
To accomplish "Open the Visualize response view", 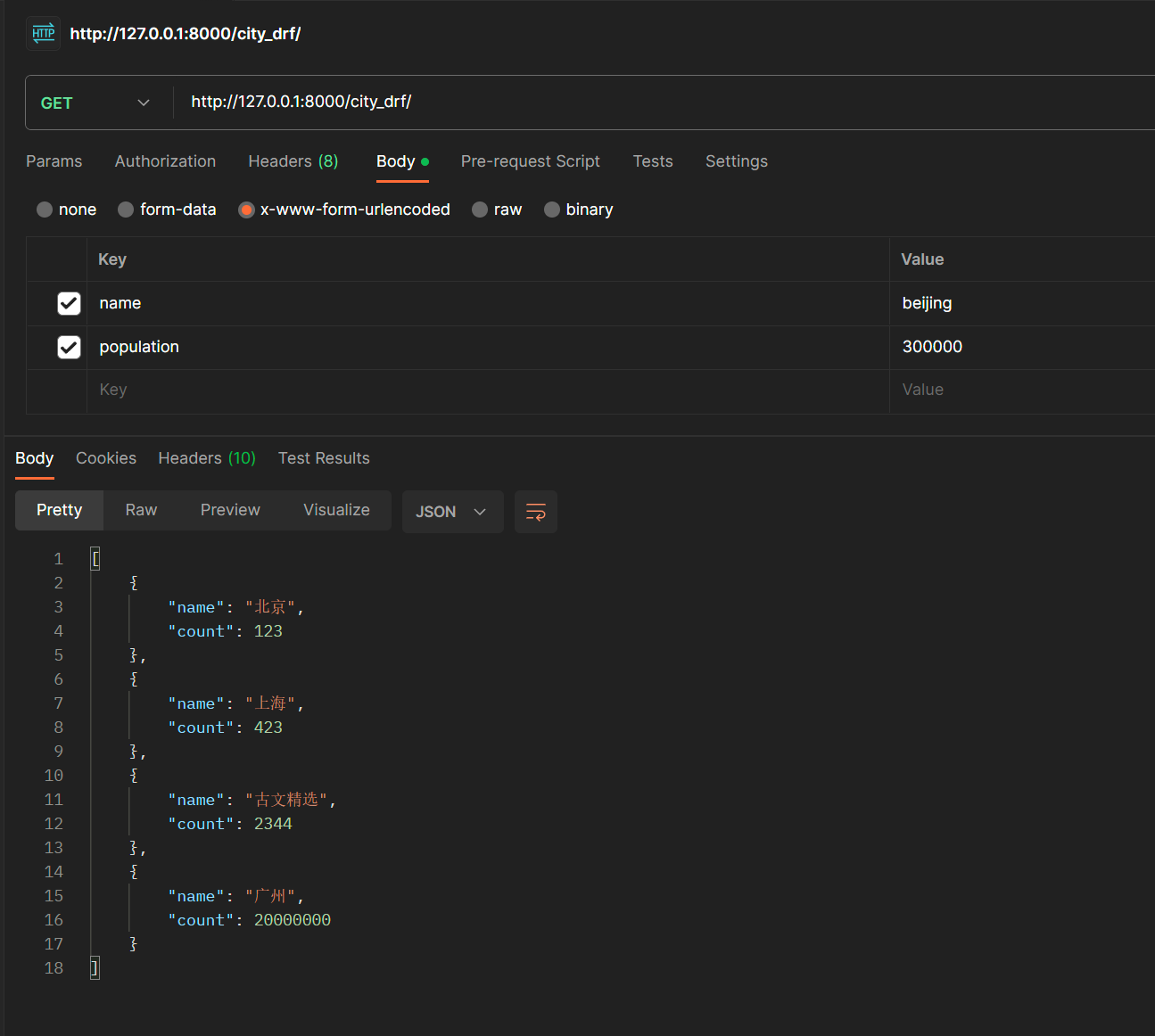I will [336, 510].
